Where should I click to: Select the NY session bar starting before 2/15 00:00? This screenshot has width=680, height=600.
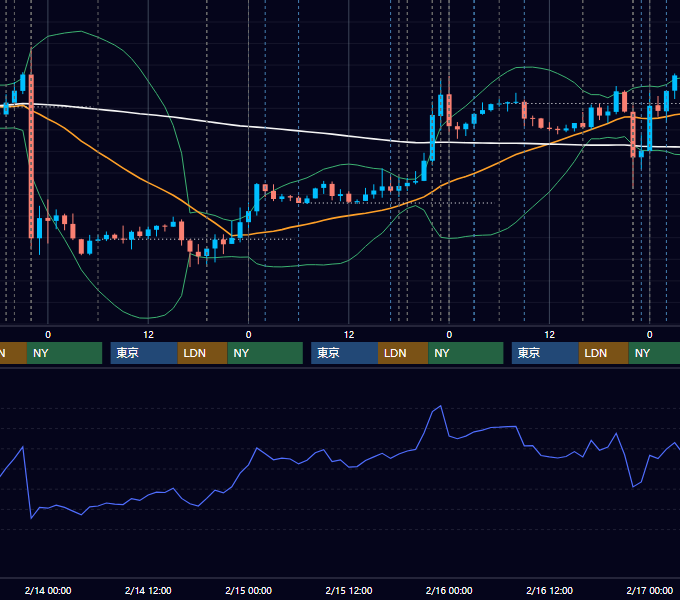point(265,353)
